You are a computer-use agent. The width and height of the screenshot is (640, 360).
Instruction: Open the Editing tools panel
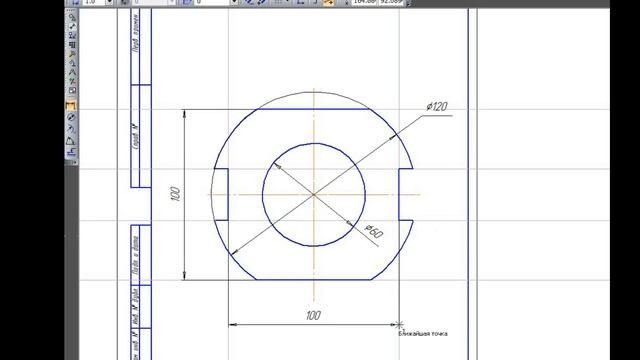coord(72,44)
